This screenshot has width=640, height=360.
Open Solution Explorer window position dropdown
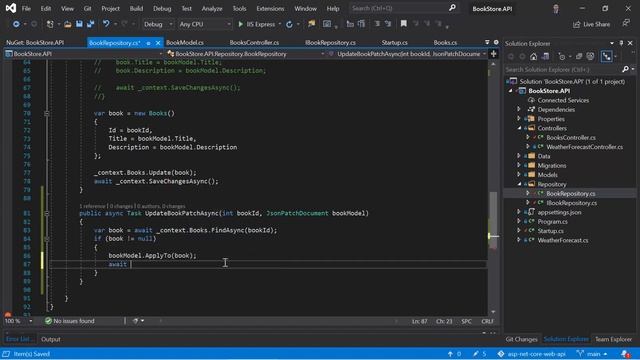click(x=612, y=43)
